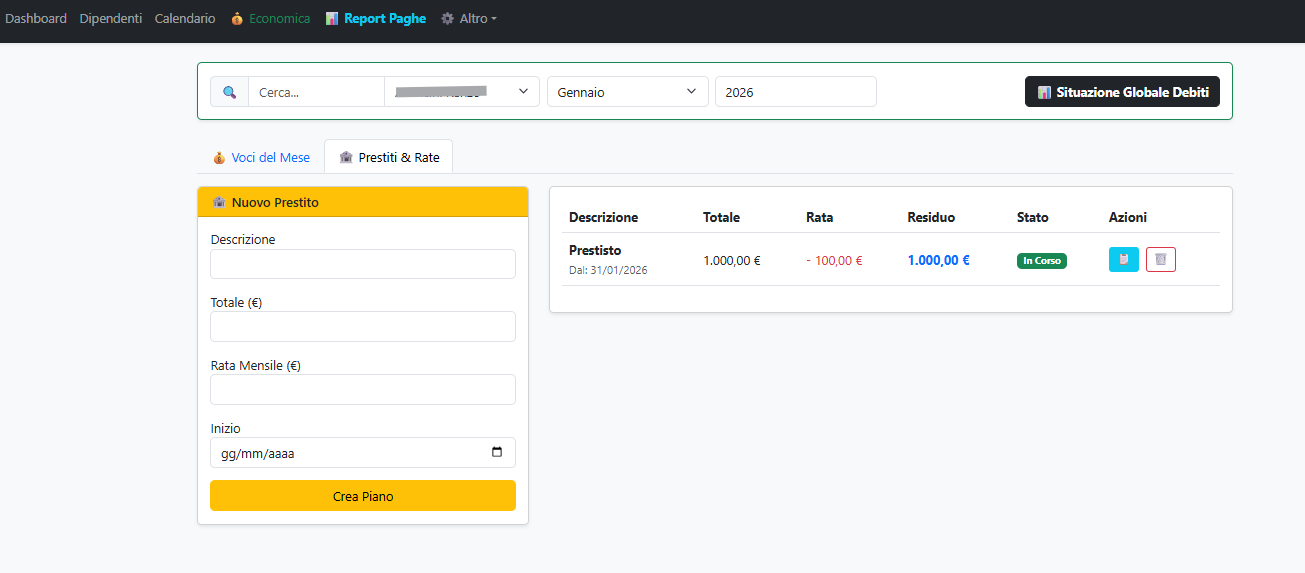Screen dimensions: 1305x573
Task: Expand the Altro gear dropdown menu
Action: [x=469, y=19]
